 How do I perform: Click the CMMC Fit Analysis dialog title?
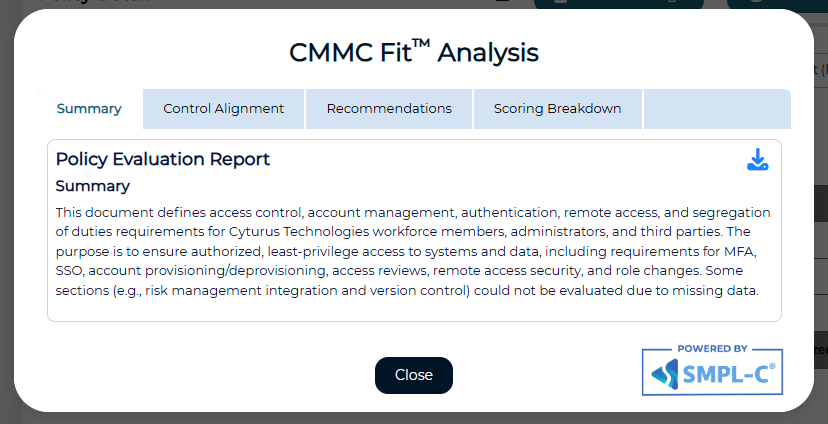coord(413,53)
